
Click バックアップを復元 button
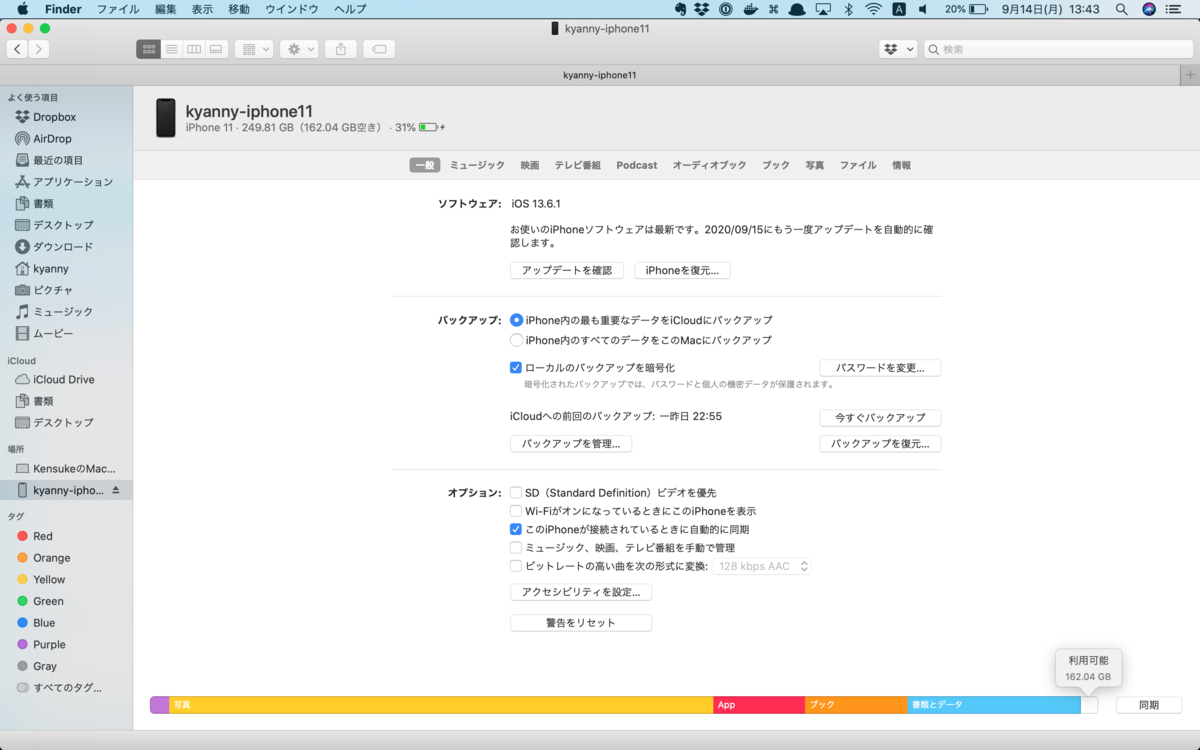[x=880, y=443]
